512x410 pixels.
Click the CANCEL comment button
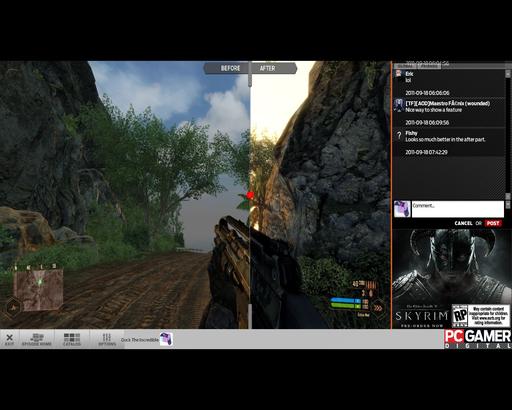pos(463,223)
